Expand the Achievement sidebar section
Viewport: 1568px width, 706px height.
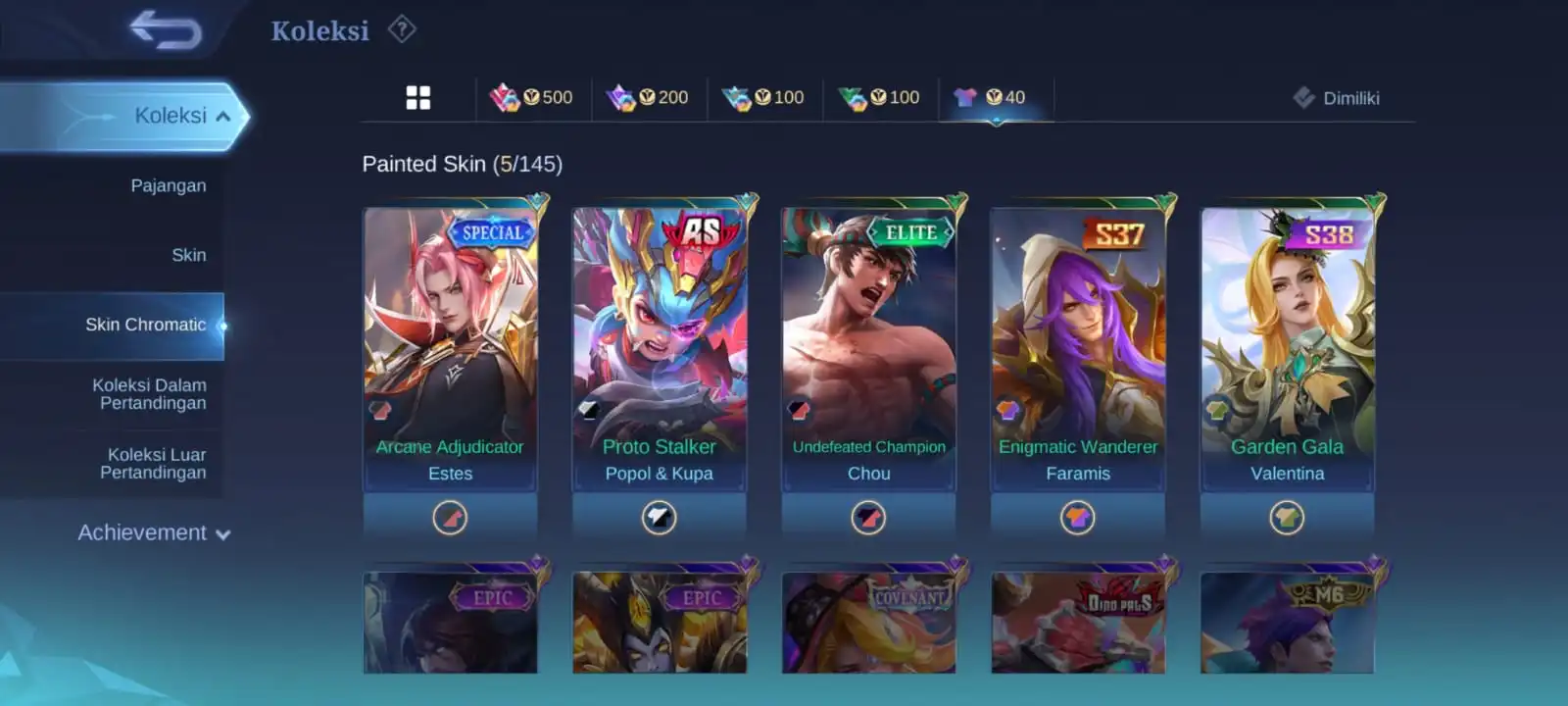click(154, 532)
